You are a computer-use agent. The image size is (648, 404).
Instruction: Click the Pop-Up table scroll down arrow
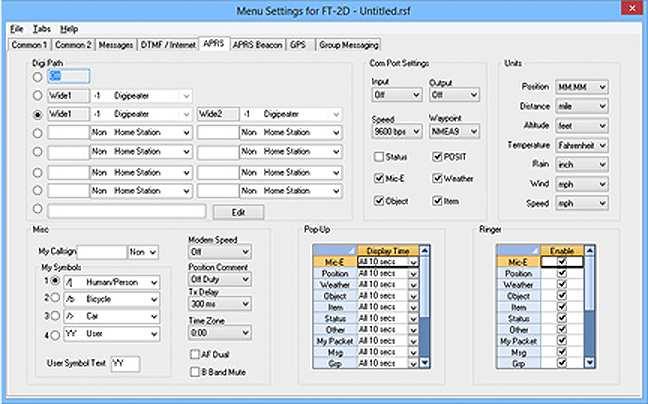point(424,363)
